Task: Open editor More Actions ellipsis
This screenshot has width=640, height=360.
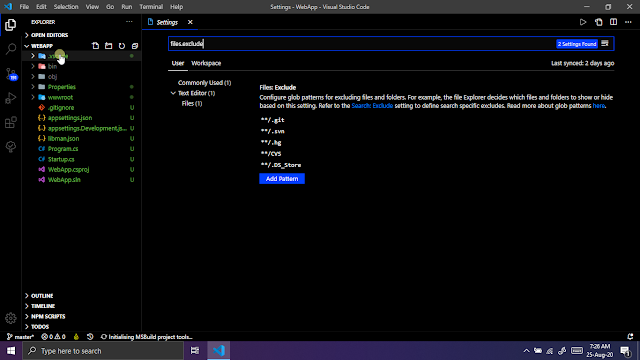Action: click(628, 22)
